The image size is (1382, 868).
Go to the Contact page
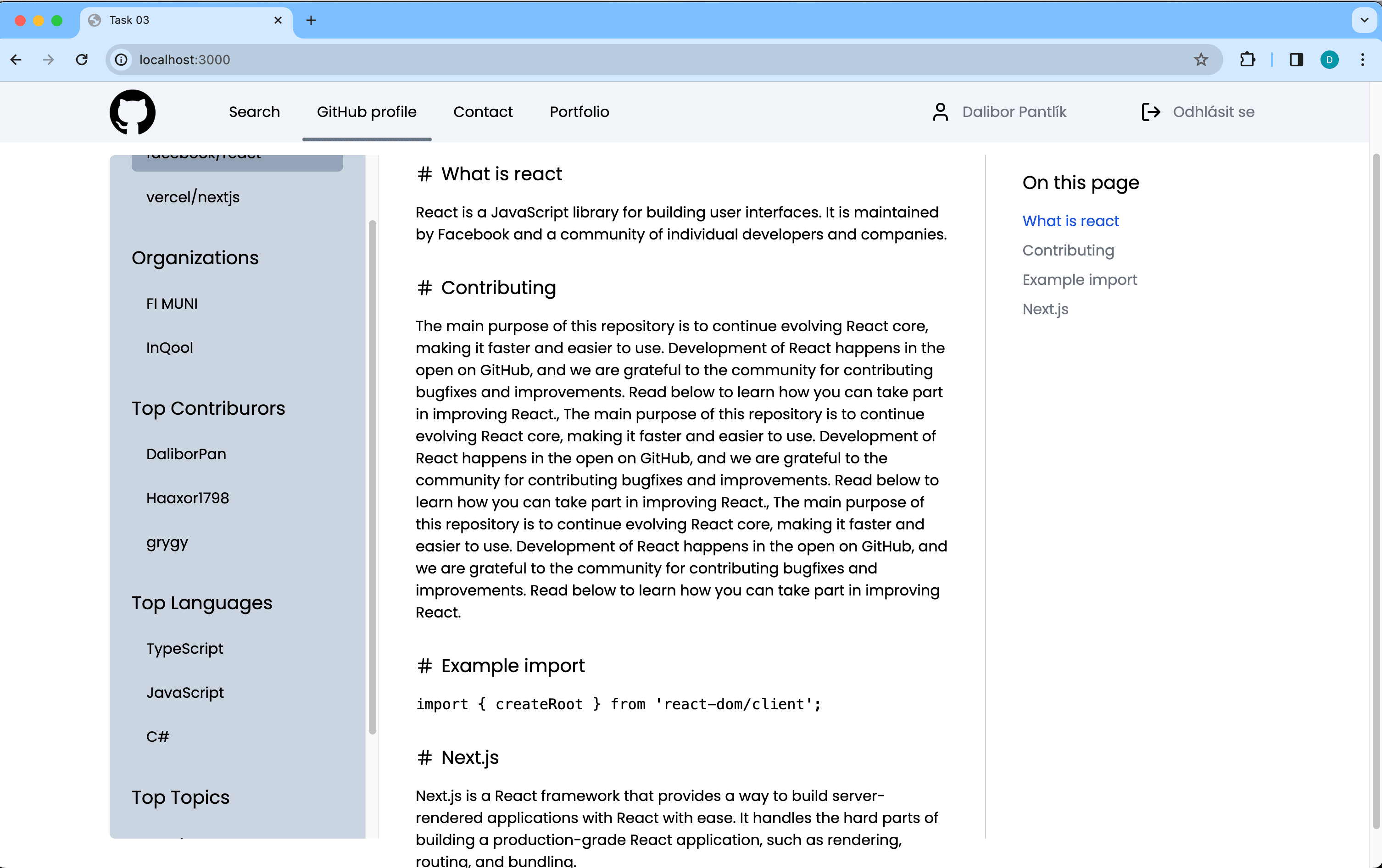pyautogui.click(x=483, y=112)
